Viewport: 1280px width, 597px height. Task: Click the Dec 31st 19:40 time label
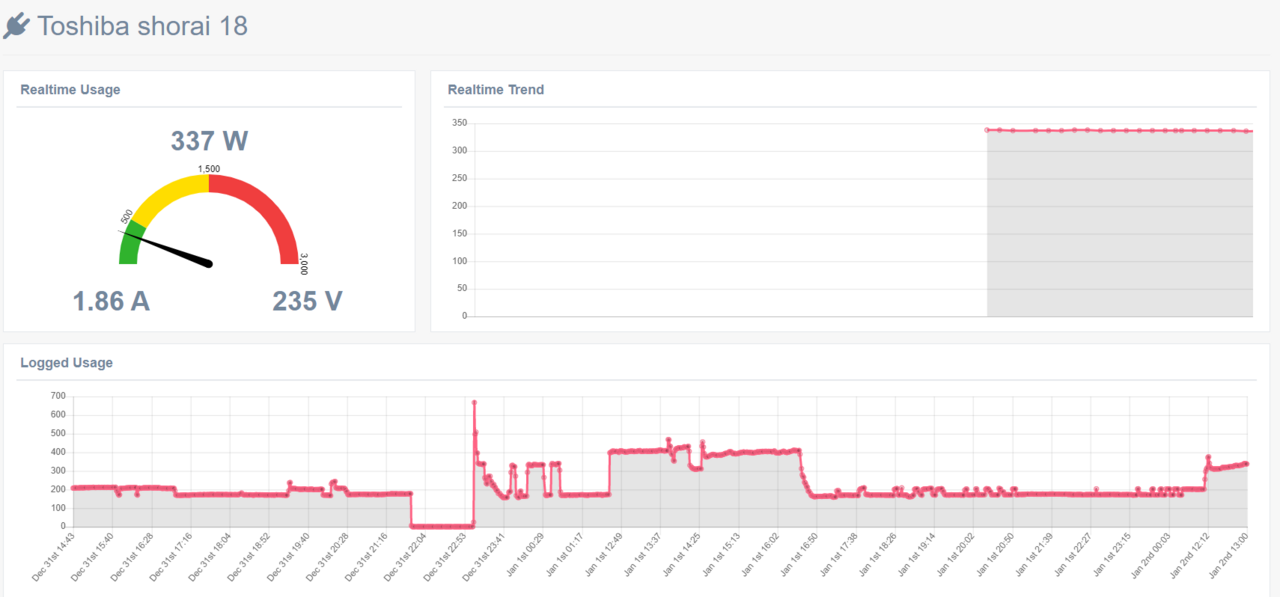point(289,557)
